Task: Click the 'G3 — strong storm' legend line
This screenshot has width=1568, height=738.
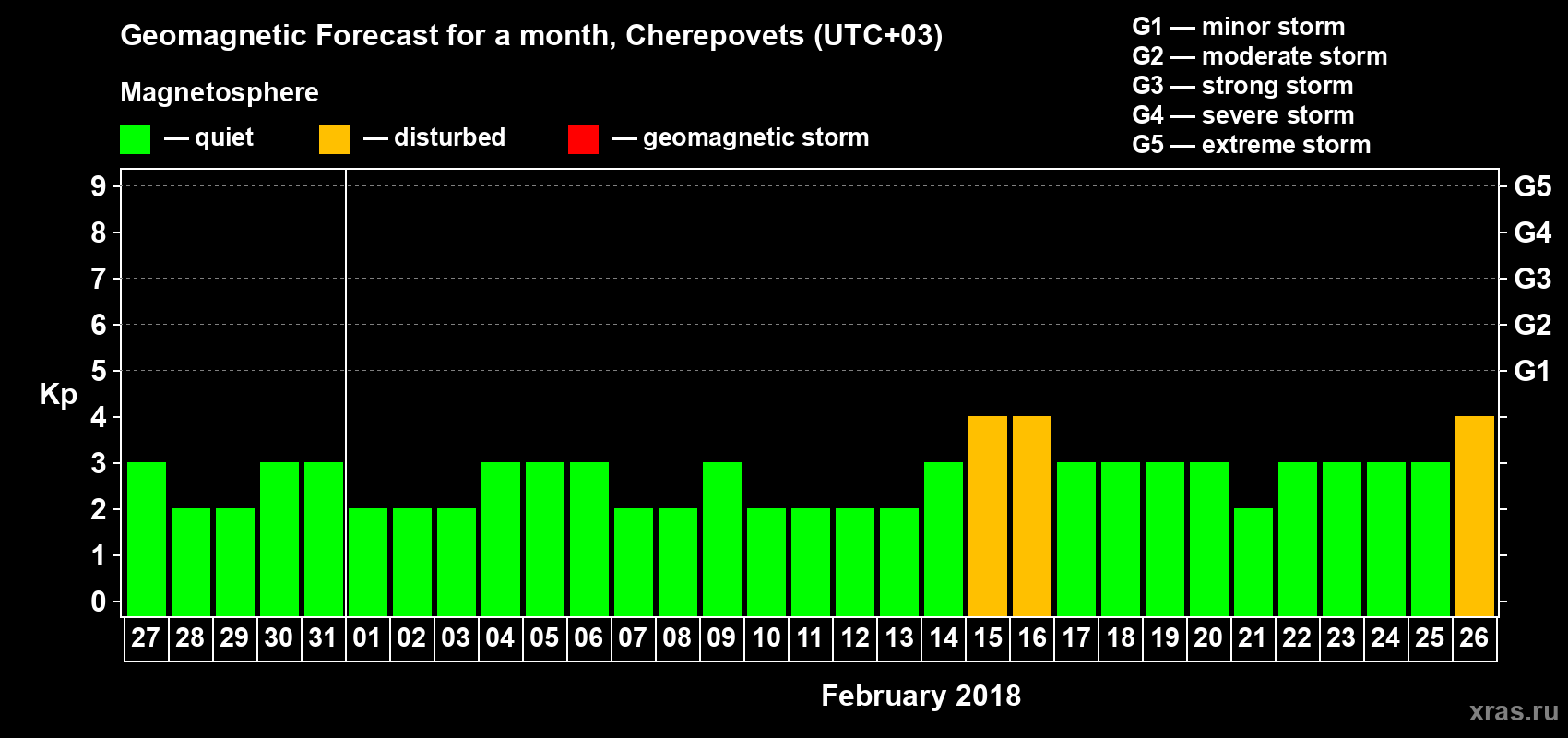Action: 1242,86
